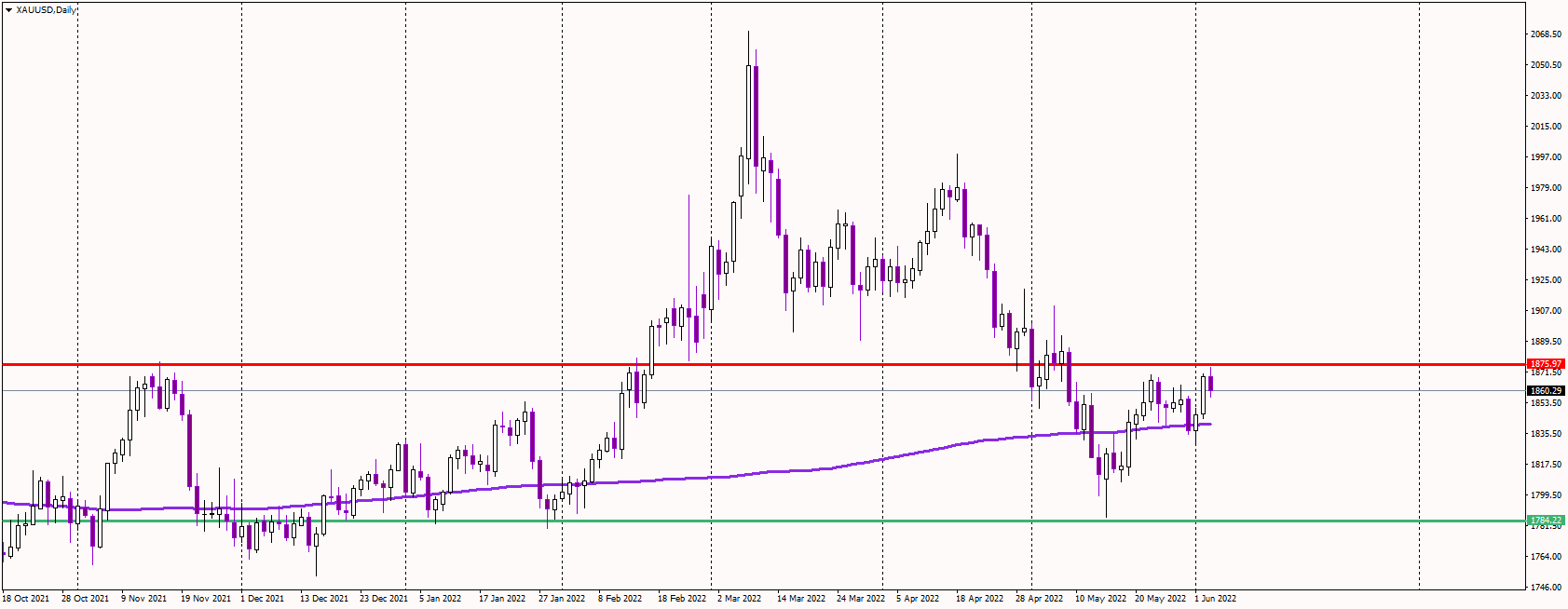Select the red horizontal line at 1875.97
Image resolution: width=1568 pixels, height=609 pixels.
point(764,364)
